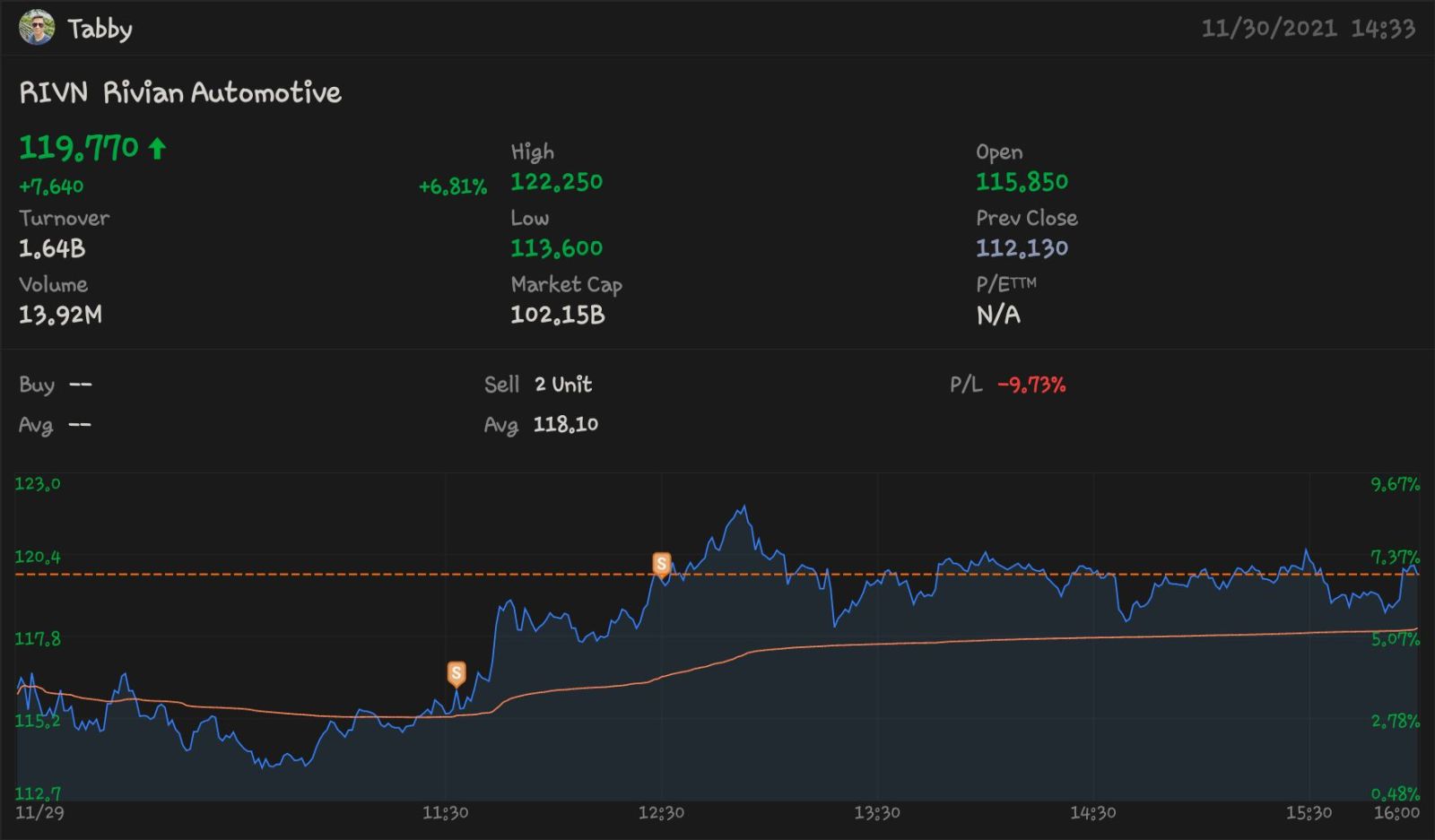This screenshot has width=1435, height=840.
Task: Click the 14:30 time axis label
Action: coord(1093,813)
